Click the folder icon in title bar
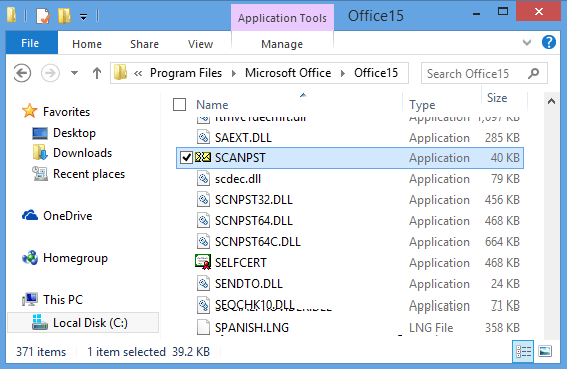 pyautogui.click(x=12, y=15)
